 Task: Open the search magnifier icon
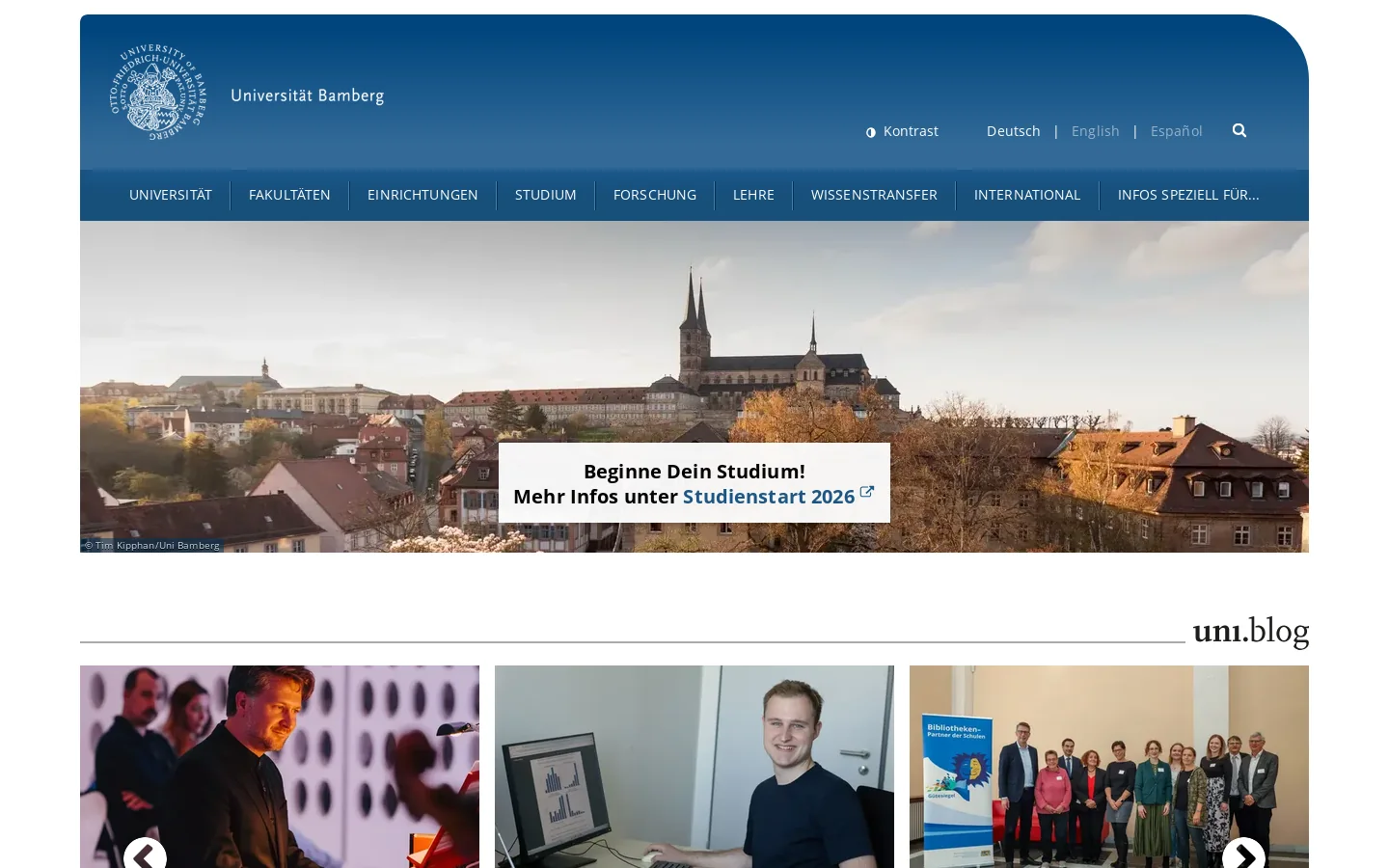coord(1239,130)
